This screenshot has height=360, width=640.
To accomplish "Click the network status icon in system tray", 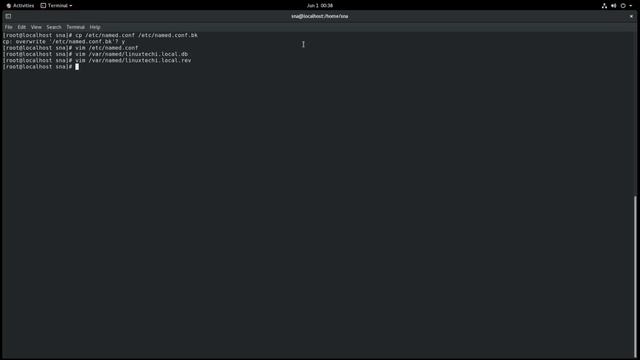I will click(x=604, y=6).
